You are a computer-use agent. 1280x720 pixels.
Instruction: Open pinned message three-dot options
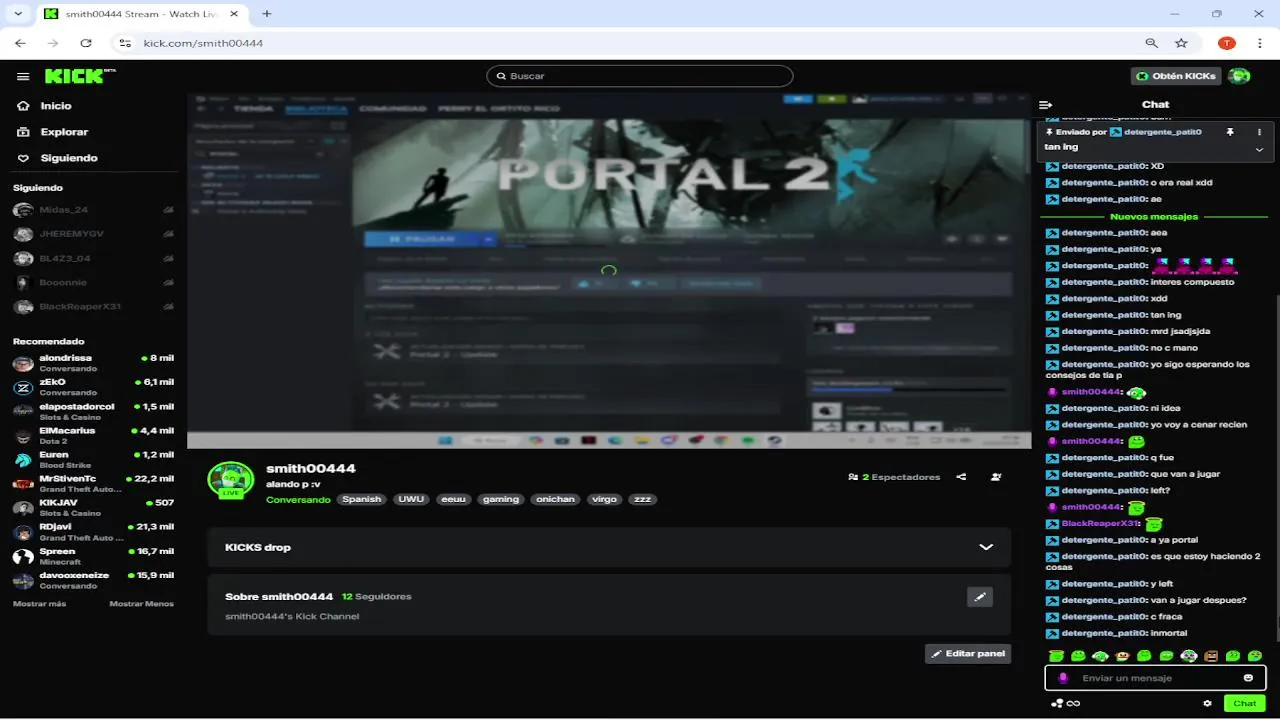pyautogui.click(x=1259, y=132)
